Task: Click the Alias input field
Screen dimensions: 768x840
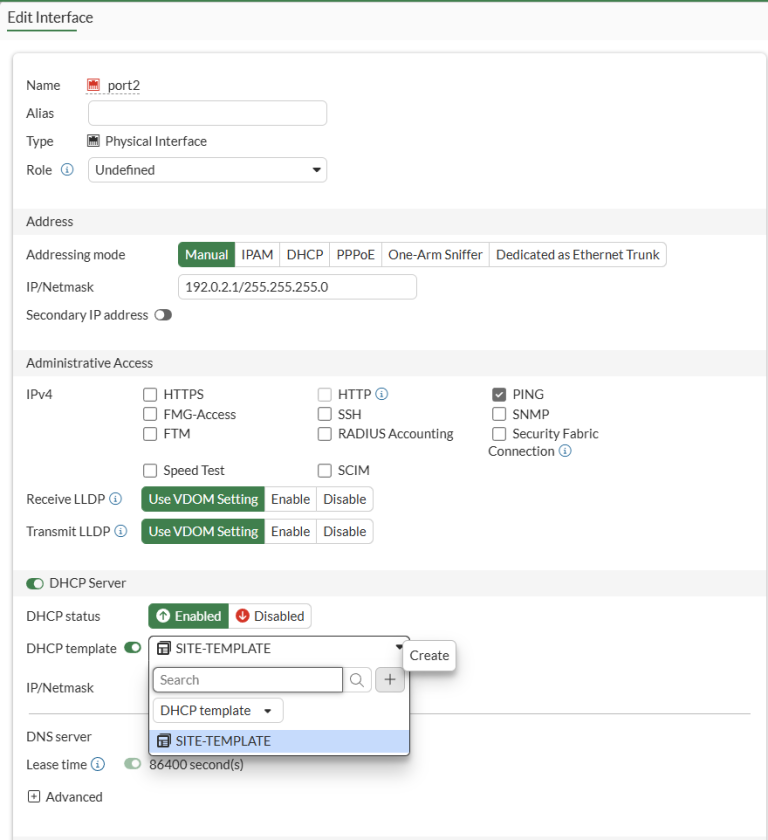Action: point(207,113)
